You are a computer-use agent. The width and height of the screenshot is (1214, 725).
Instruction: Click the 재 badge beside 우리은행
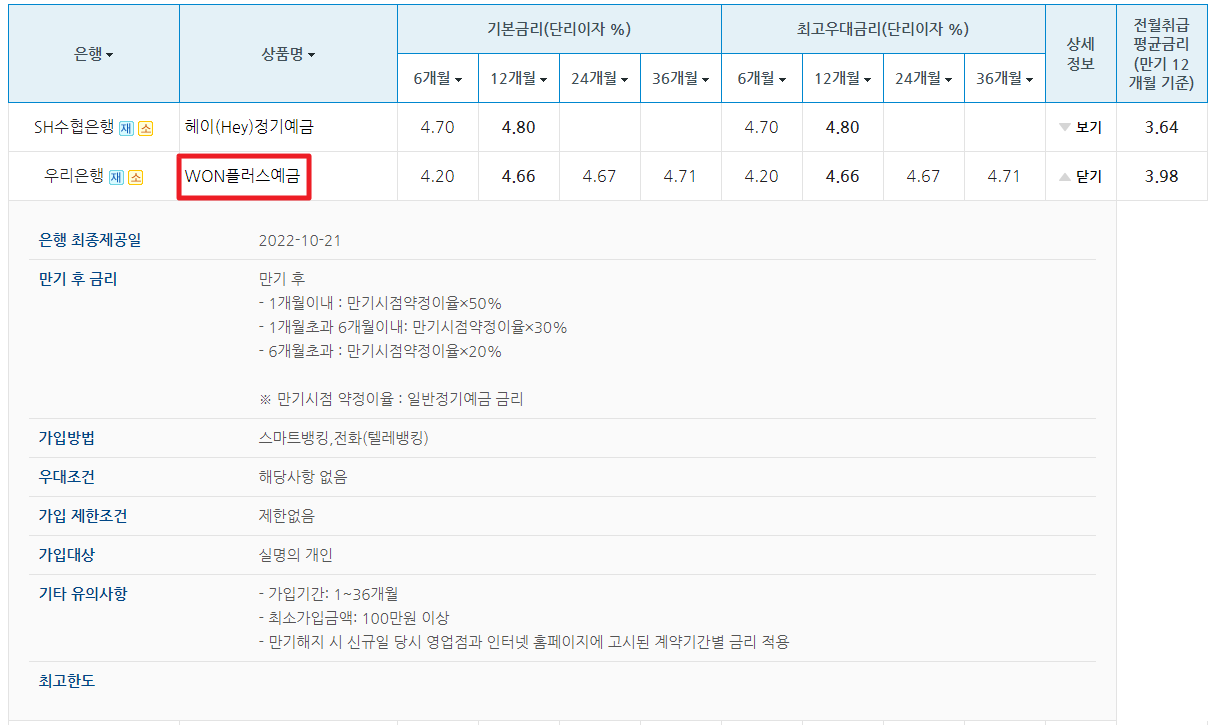pos(114,175)
